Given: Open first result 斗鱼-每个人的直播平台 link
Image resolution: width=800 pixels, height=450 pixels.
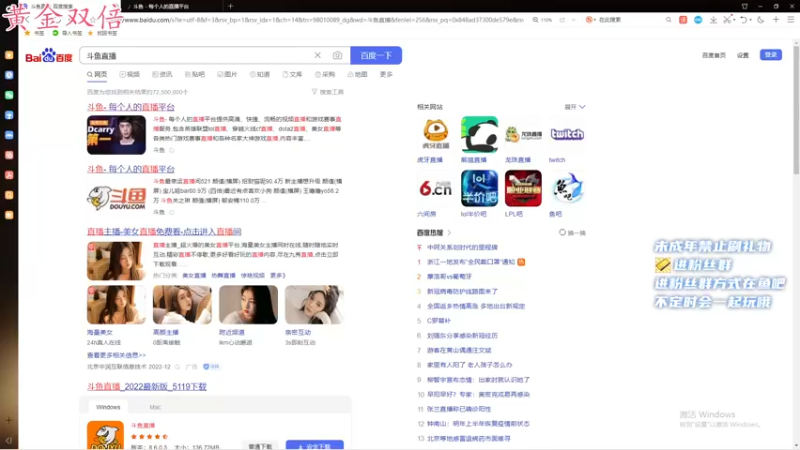Looking at the screenshot, I should click(131, 107).
